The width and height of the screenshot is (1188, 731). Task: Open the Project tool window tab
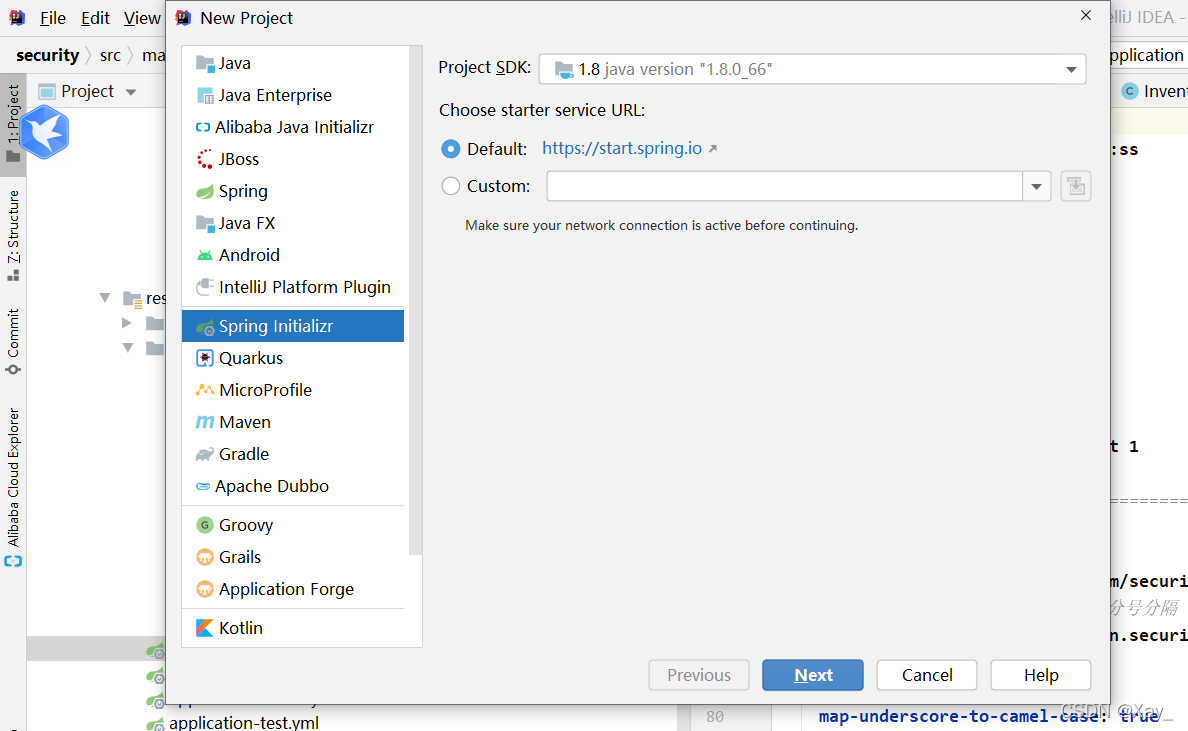point(13,124)
